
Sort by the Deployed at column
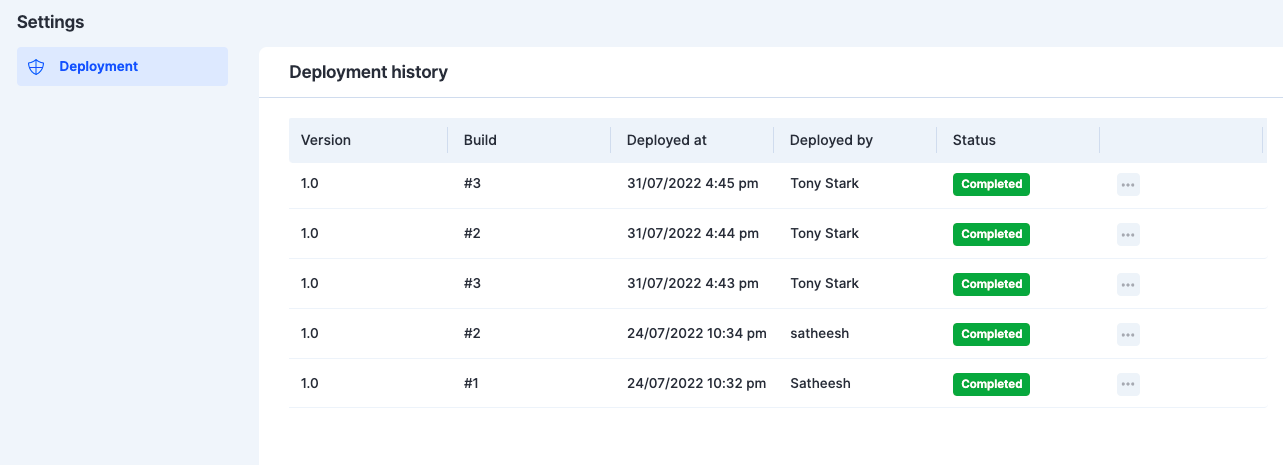[x=666, y=140]
